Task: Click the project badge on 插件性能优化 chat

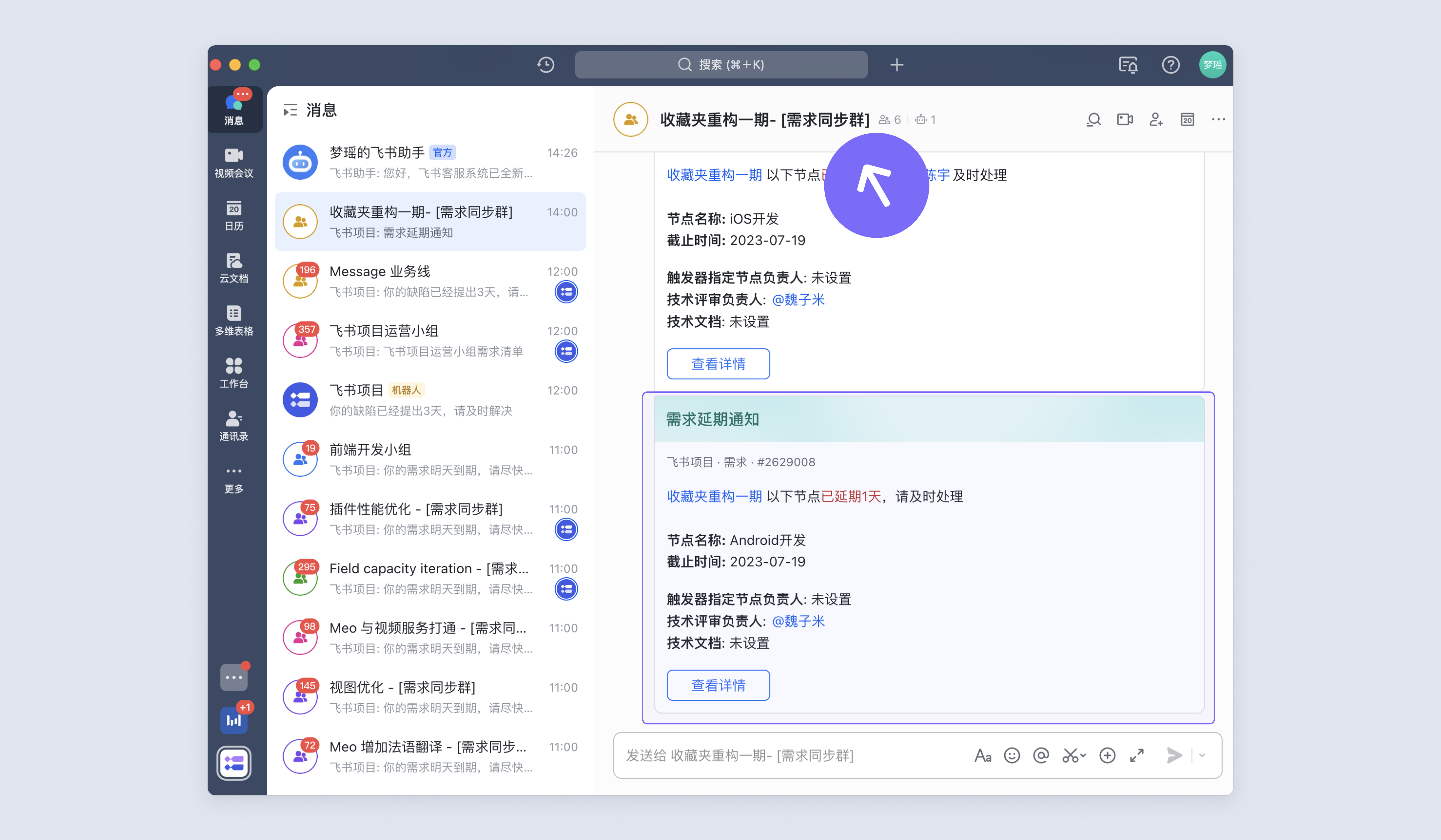Action: click(566, 530)
